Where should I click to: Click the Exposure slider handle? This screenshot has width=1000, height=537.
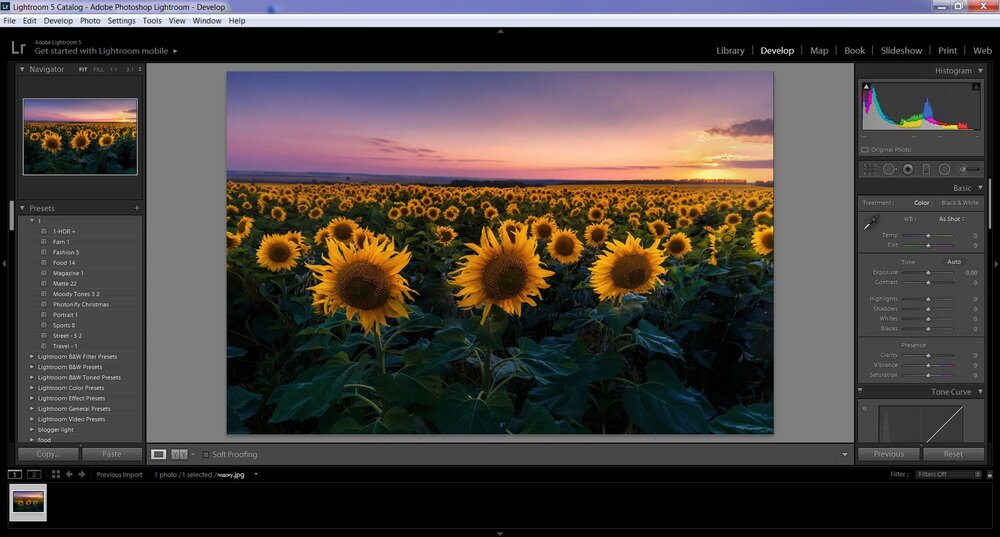(x=928, y=272)
